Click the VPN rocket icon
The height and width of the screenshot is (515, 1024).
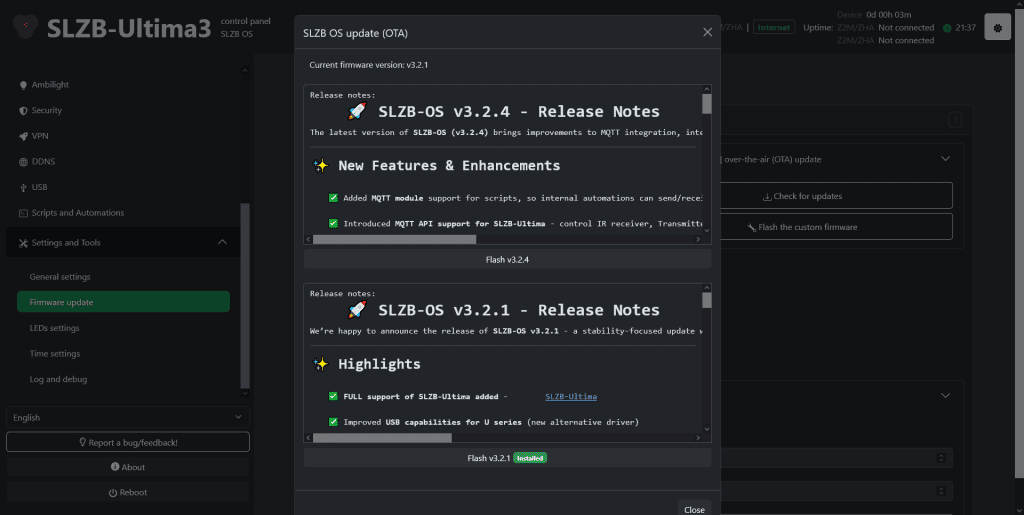tap(23, 136)
